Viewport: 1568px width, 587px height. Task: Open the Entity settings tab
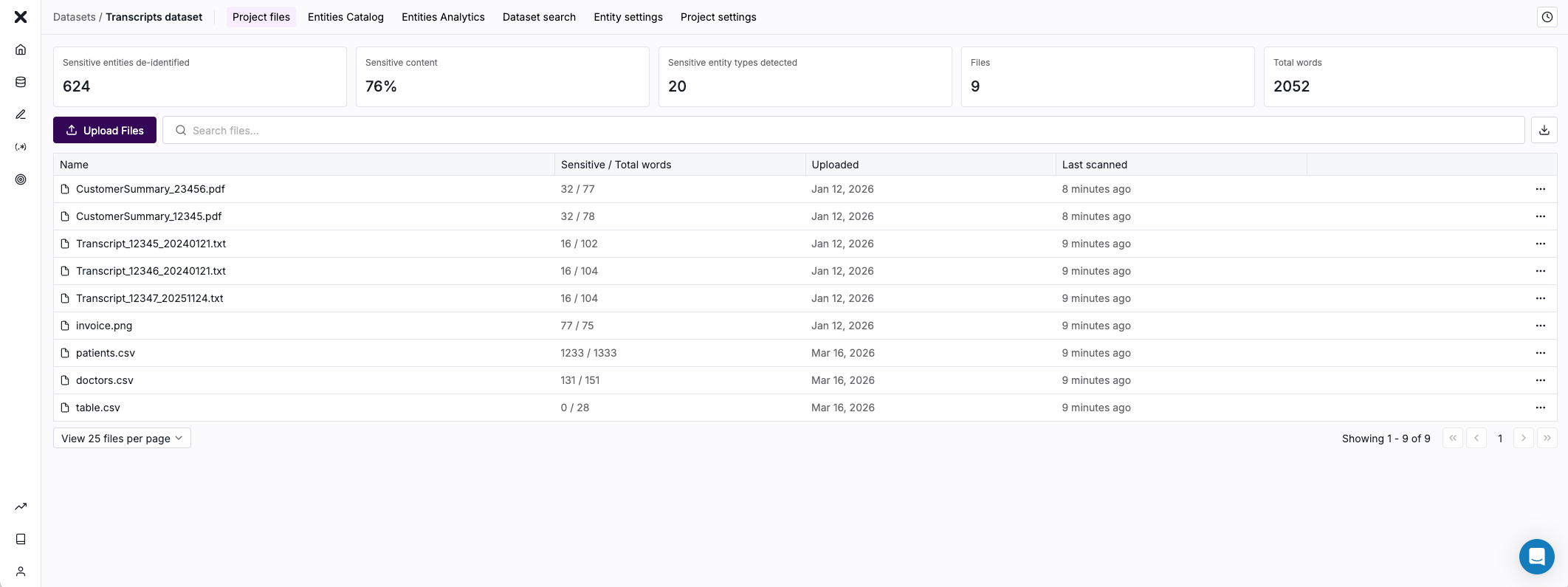pos(627,17)
